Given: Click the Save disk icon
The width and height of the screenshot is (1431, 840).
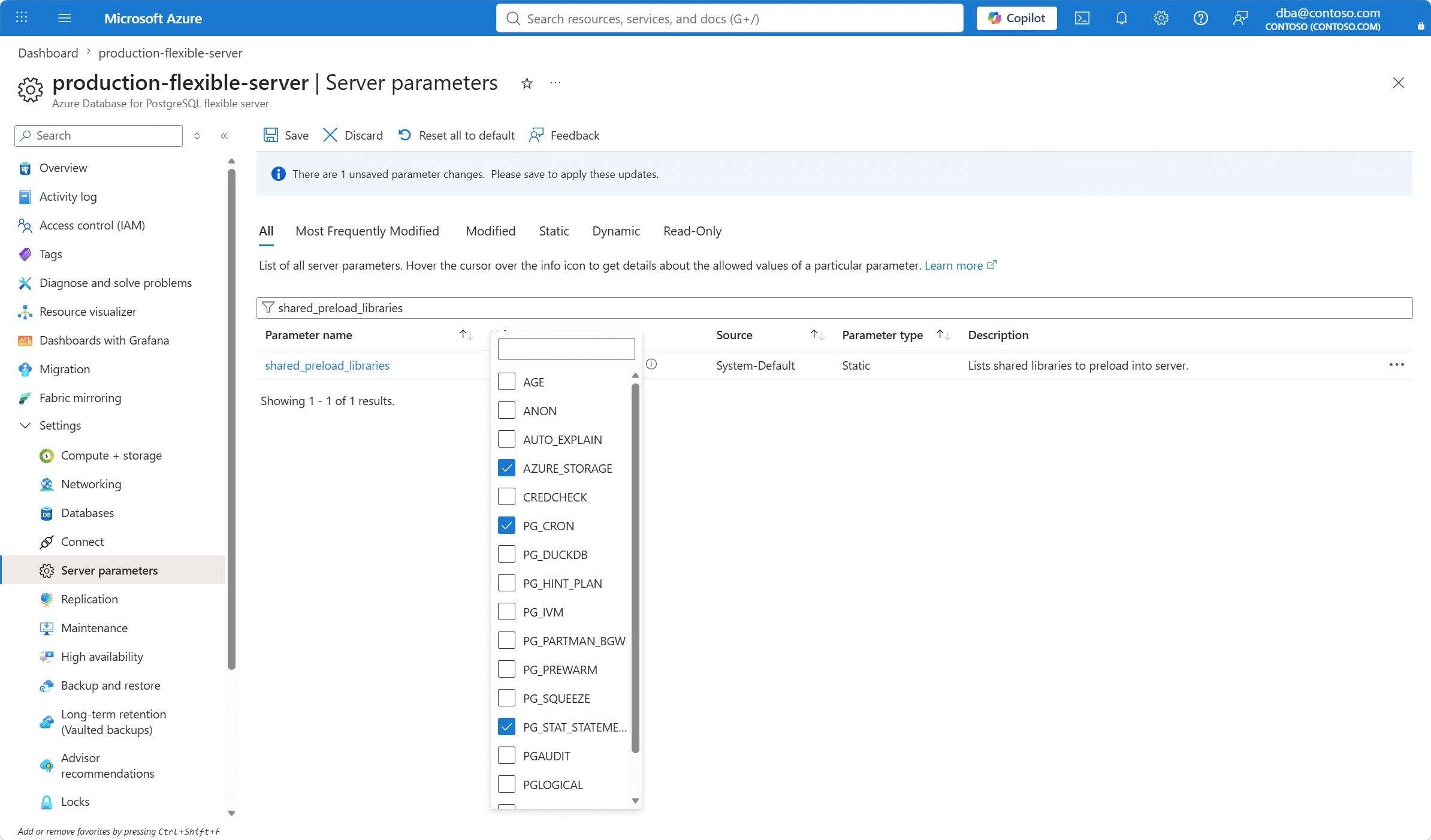Looking at the screenshot, I should point(271,135).
